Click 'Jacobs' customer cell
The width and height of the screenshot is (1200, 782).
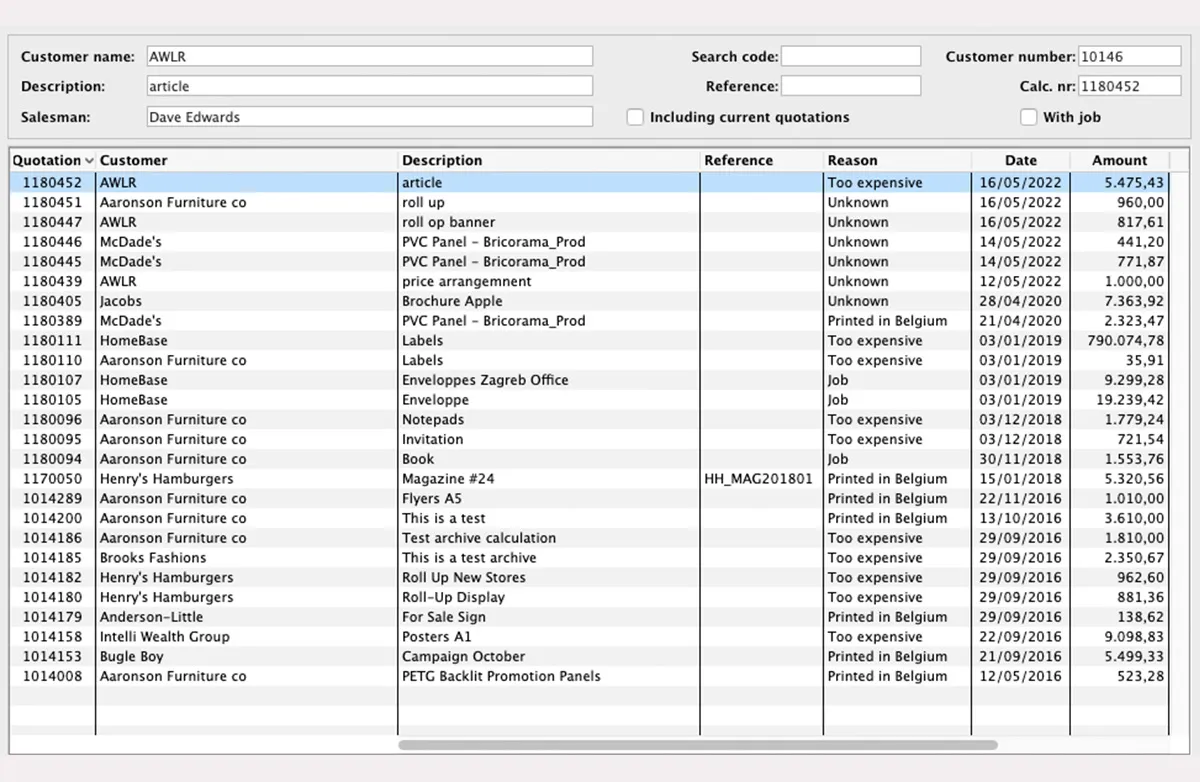(247, 301)
